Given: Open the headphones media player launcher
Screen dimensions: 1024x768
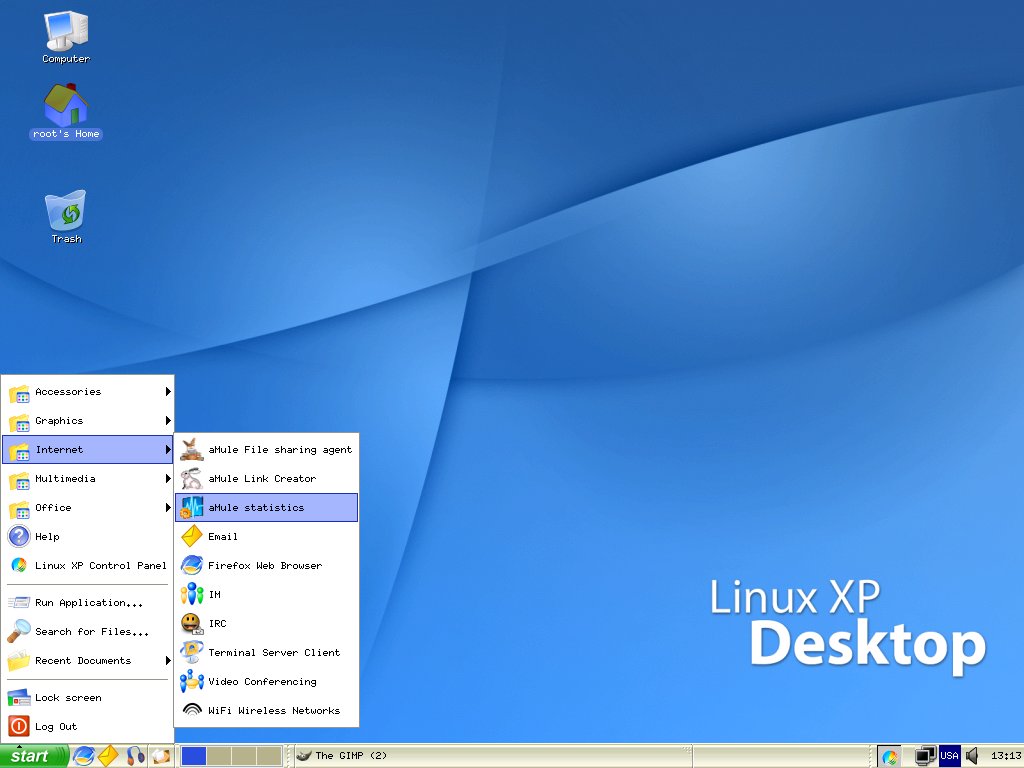Looking at the screenshot, I should (x=135, y=756).
